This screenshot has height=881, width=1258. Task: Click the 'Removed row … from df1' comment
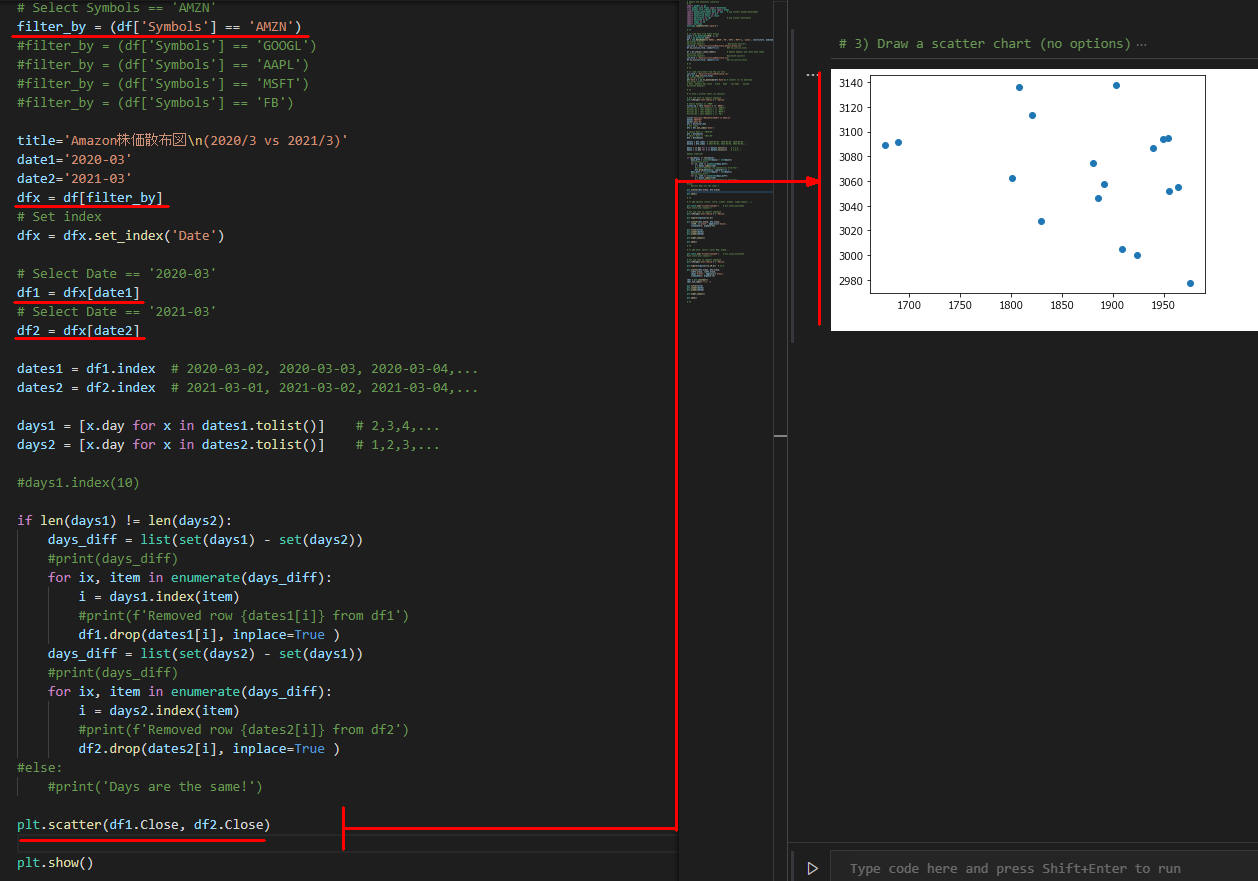(x=243, y=615)
